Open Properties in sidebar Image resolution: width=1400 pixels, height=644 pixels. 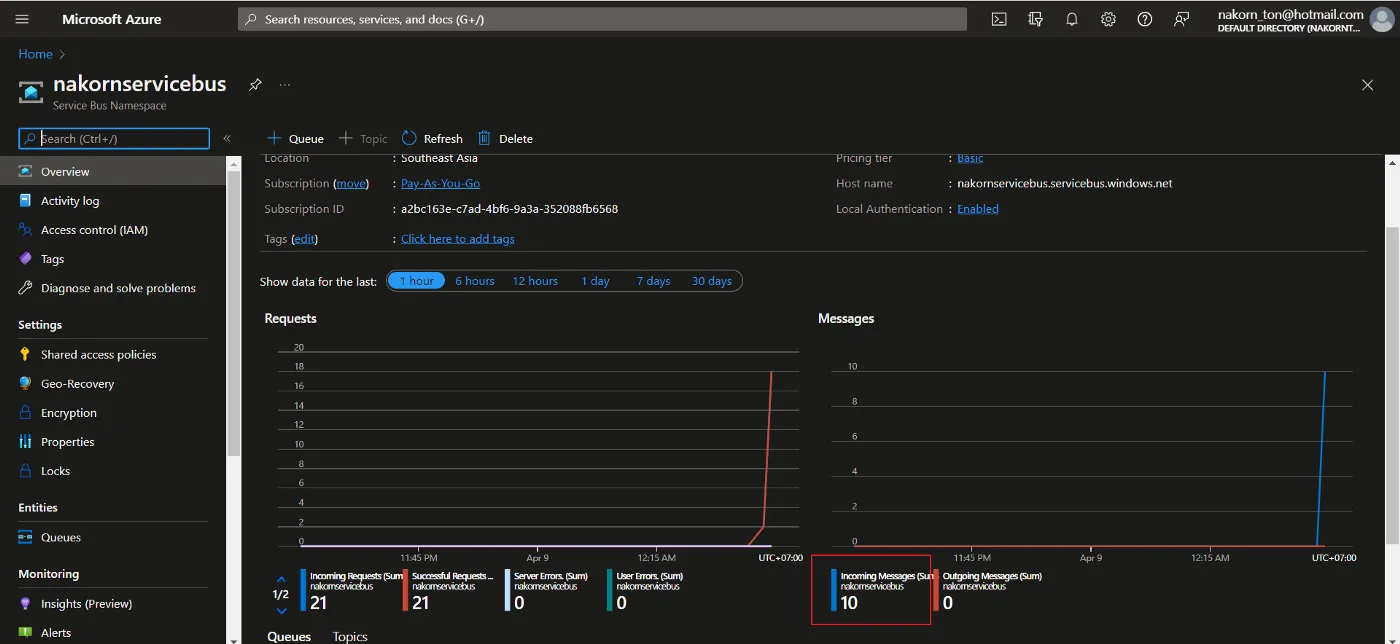(x=68, y=442)
